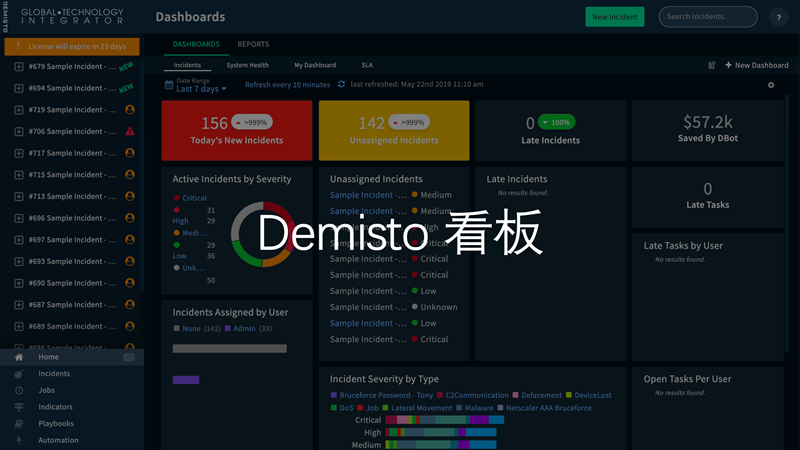This screenshot has width=800, height=450.
Task: Click the Jobs clock icon in the navigation
Action: [x=19, y=390]
